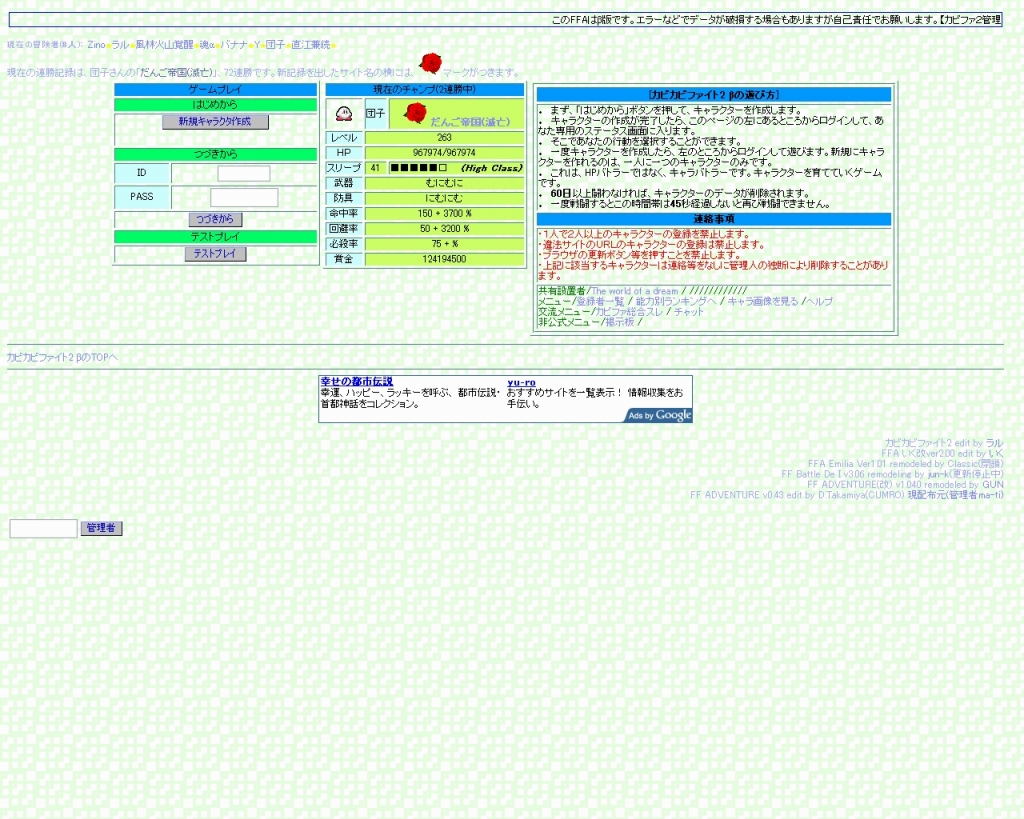
Task: Open the GUN credit link in footer
Action: click(993, 485)
